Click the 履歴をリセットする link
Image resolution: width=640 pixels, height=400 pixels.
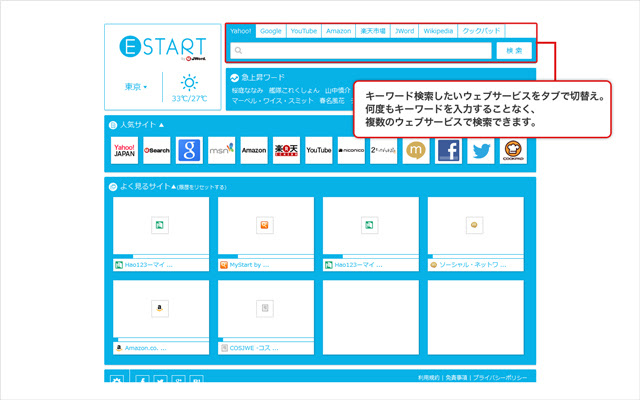(202, 187)
